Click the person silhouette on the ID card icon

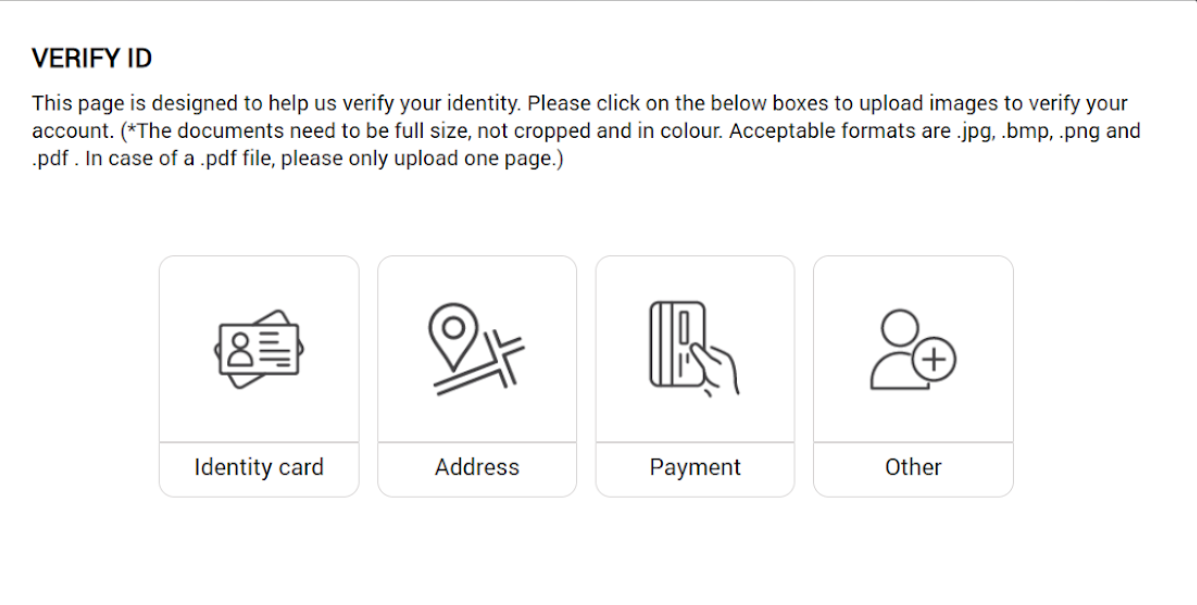240,349
